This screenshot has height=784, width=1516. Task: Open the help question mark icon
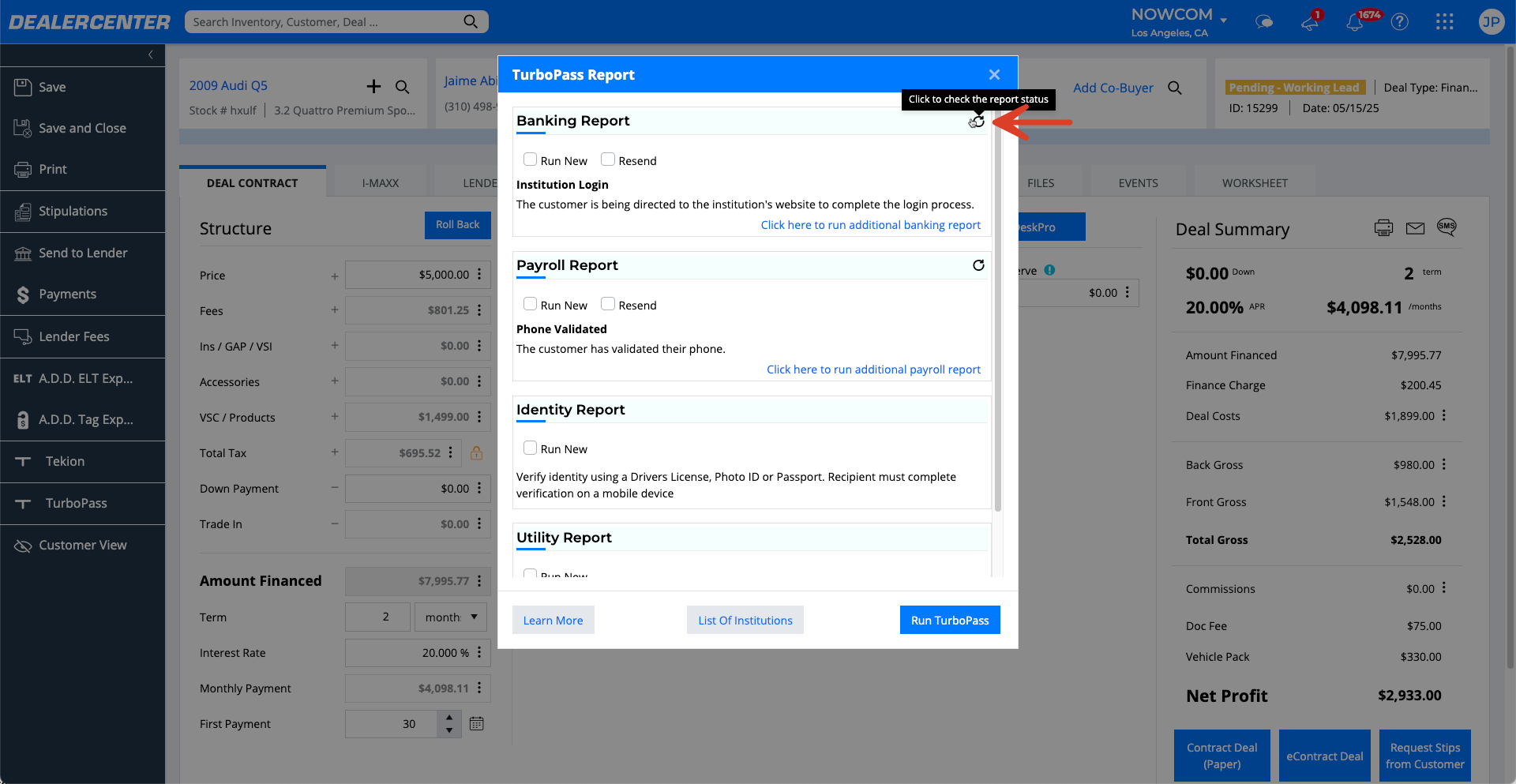click(1400, 22)
